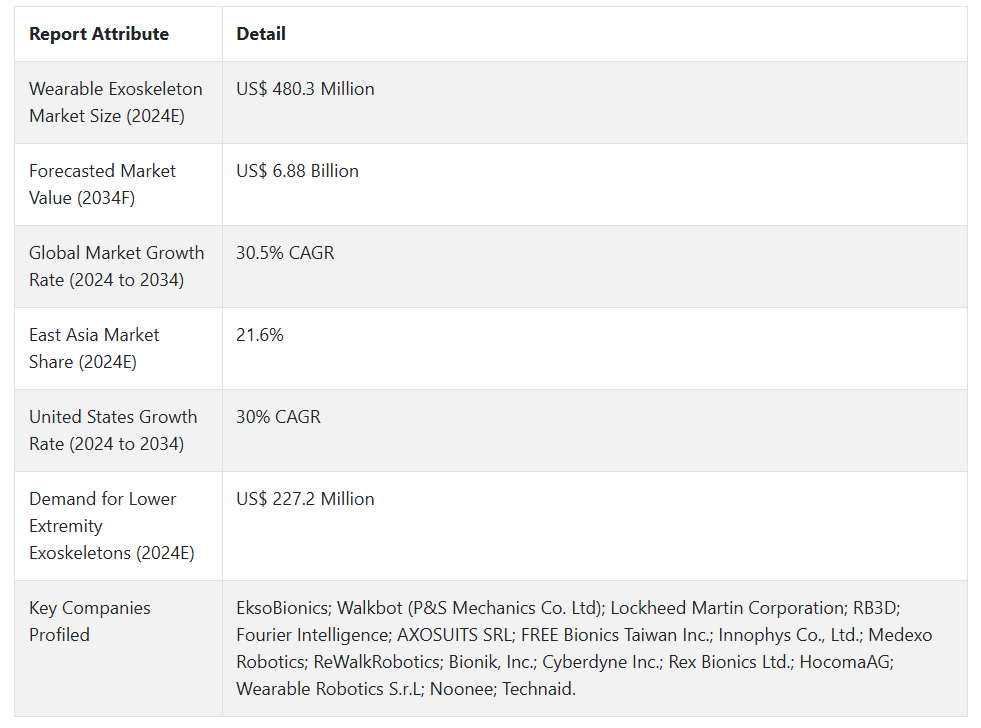The width and height of the screenshot is (981, 728).
Task: Click the 30.5% CAGR value
Action: [285, 253]
